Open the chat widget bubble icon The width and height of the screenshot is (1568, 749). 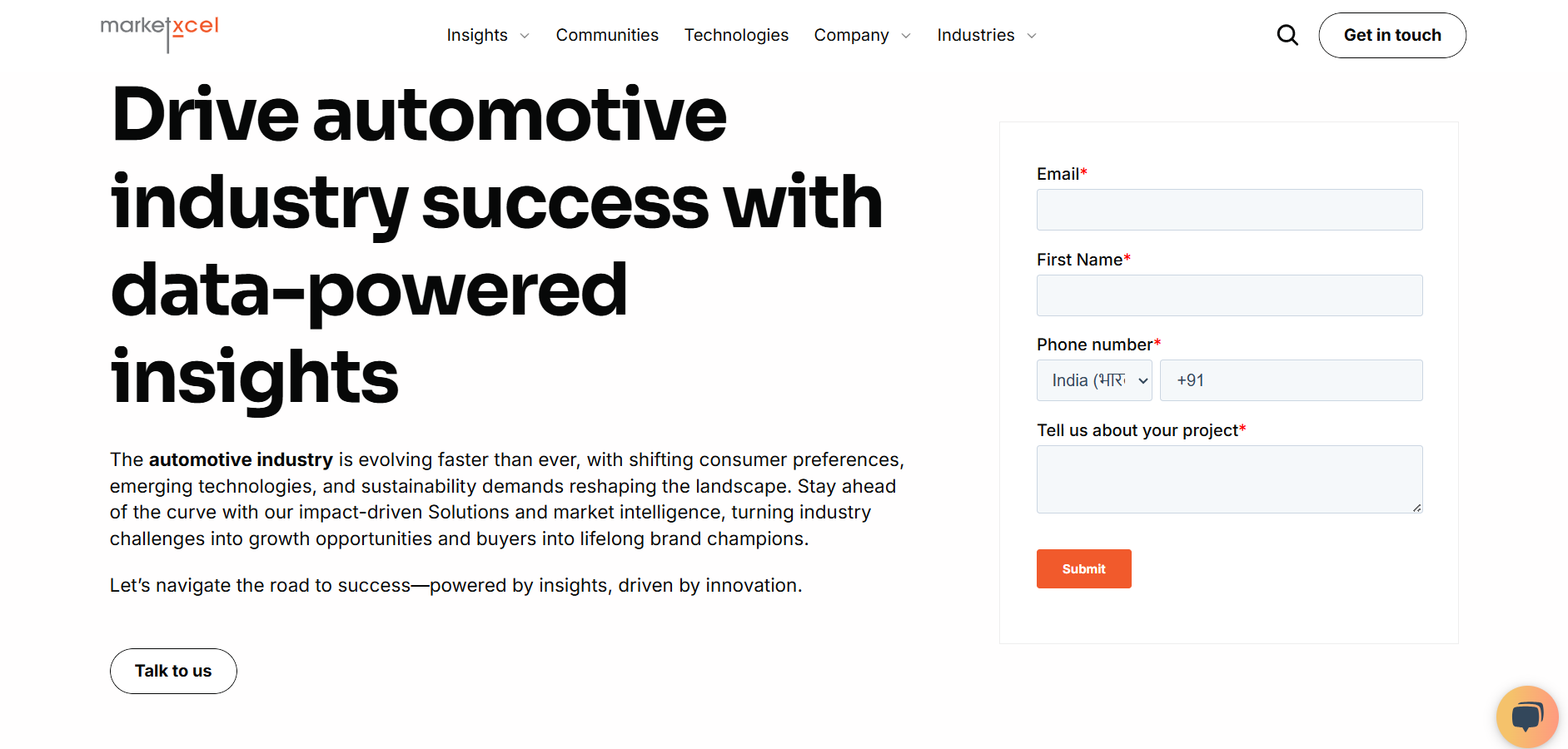click(1527, 717)
